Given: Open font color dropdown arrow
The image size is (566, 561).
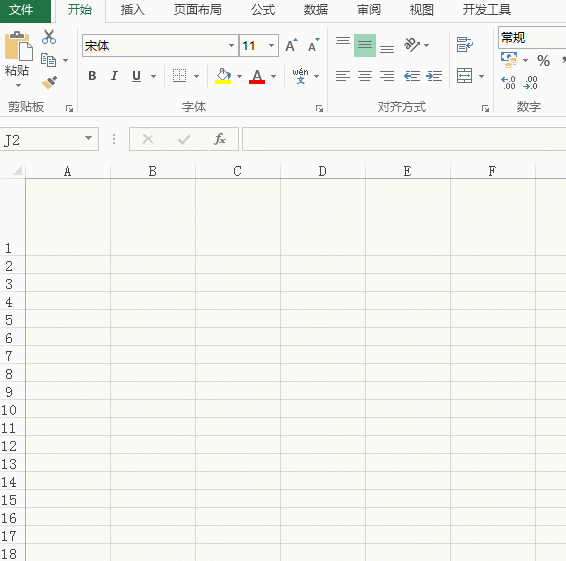Looking at the screenshot, I should click(x=273, y=76).
